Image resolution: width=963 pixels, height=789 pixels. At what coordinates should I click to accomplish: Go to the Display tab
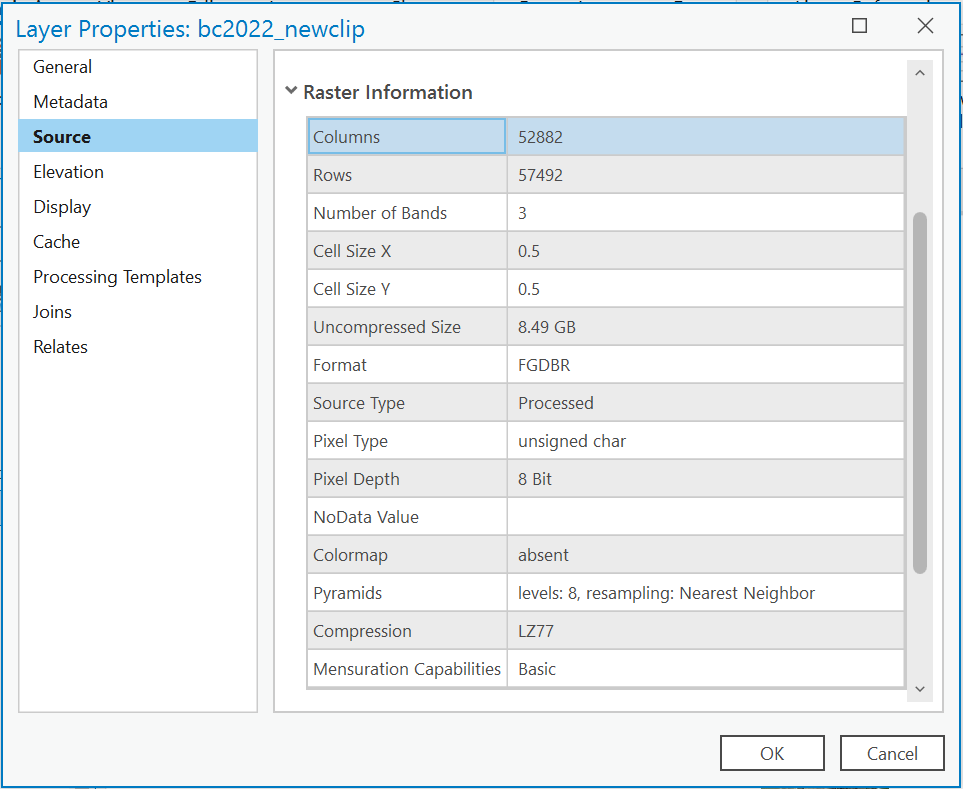click(62, 207)
